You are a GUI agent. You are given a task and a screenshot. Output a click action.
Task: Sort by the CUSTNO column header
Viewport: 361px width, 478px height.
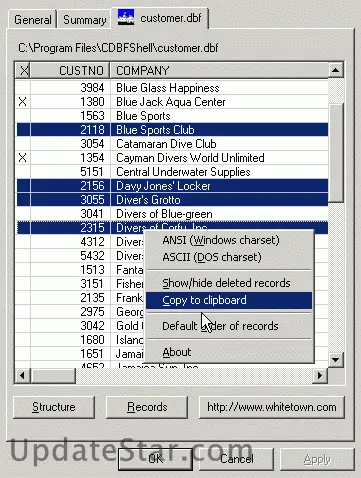click(70, 70)
